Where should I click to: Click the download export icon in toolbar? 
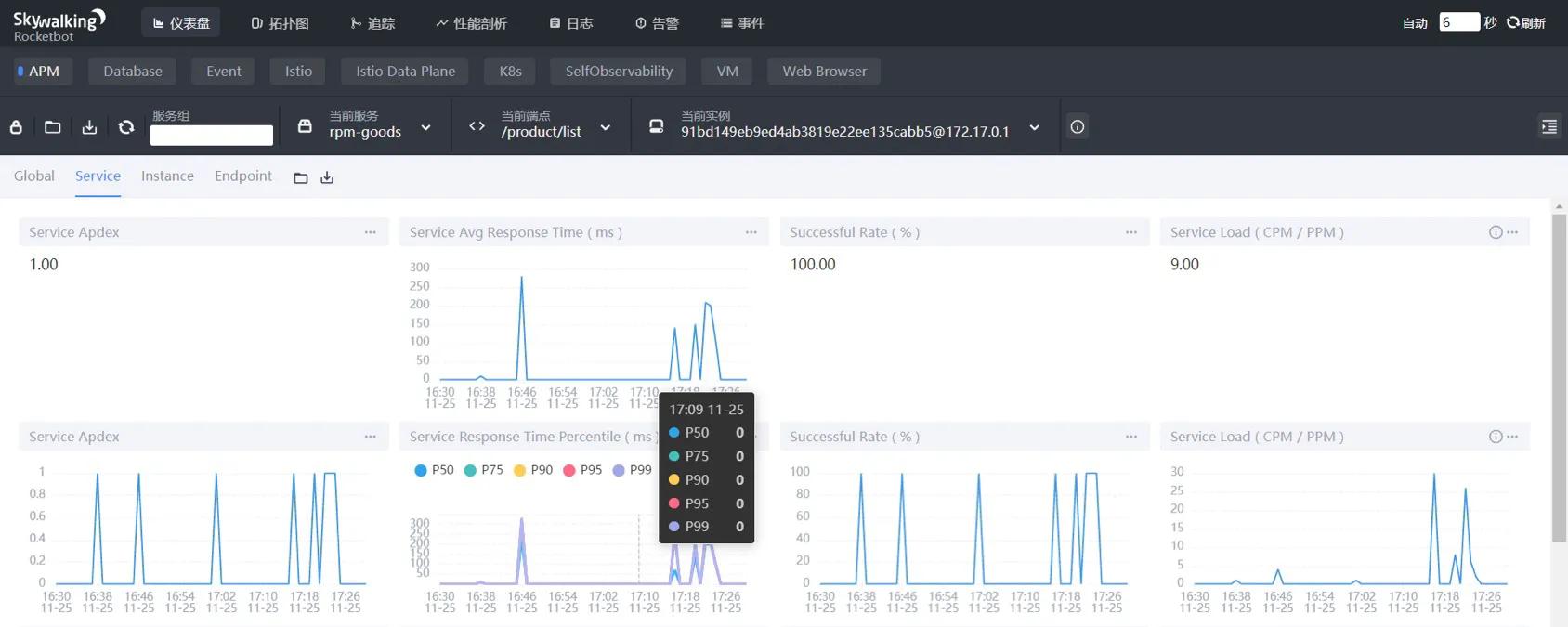coord(89,127)
